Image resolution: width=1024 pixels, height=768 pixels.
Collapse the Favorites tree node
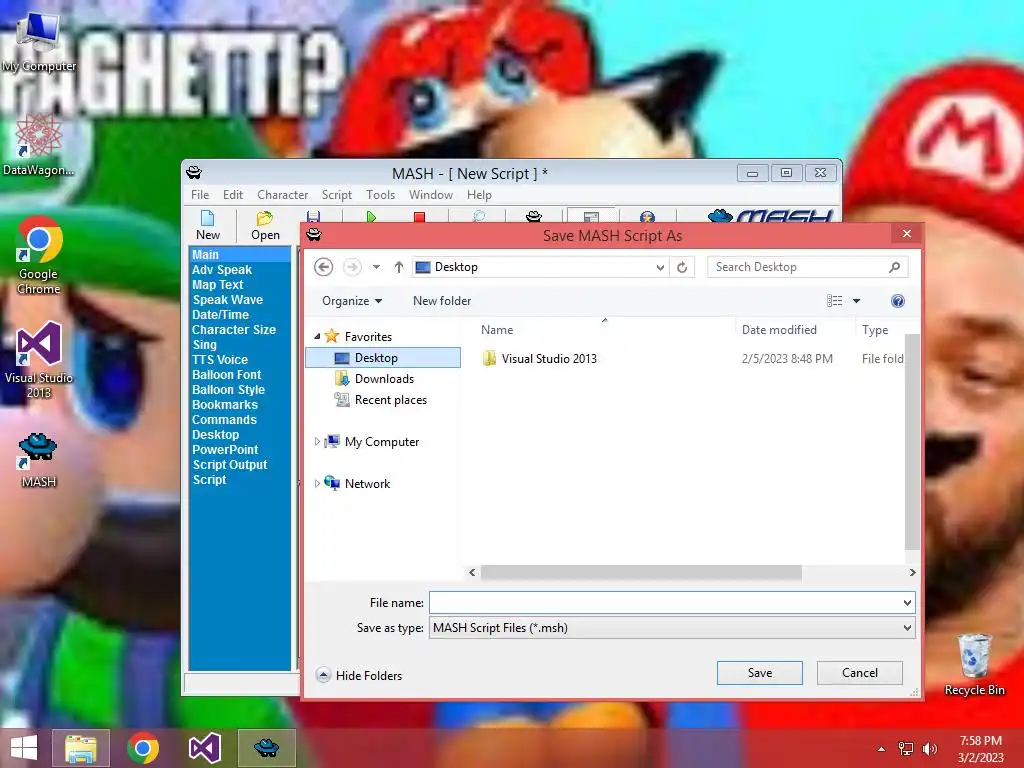point(317,336)
